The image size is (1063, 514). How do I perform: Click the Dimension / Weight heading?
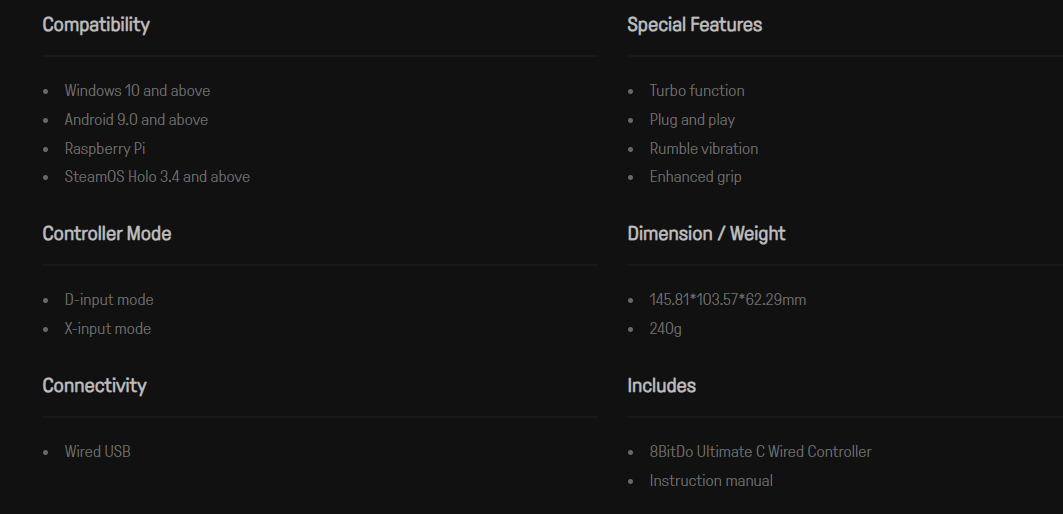(706, 234)
